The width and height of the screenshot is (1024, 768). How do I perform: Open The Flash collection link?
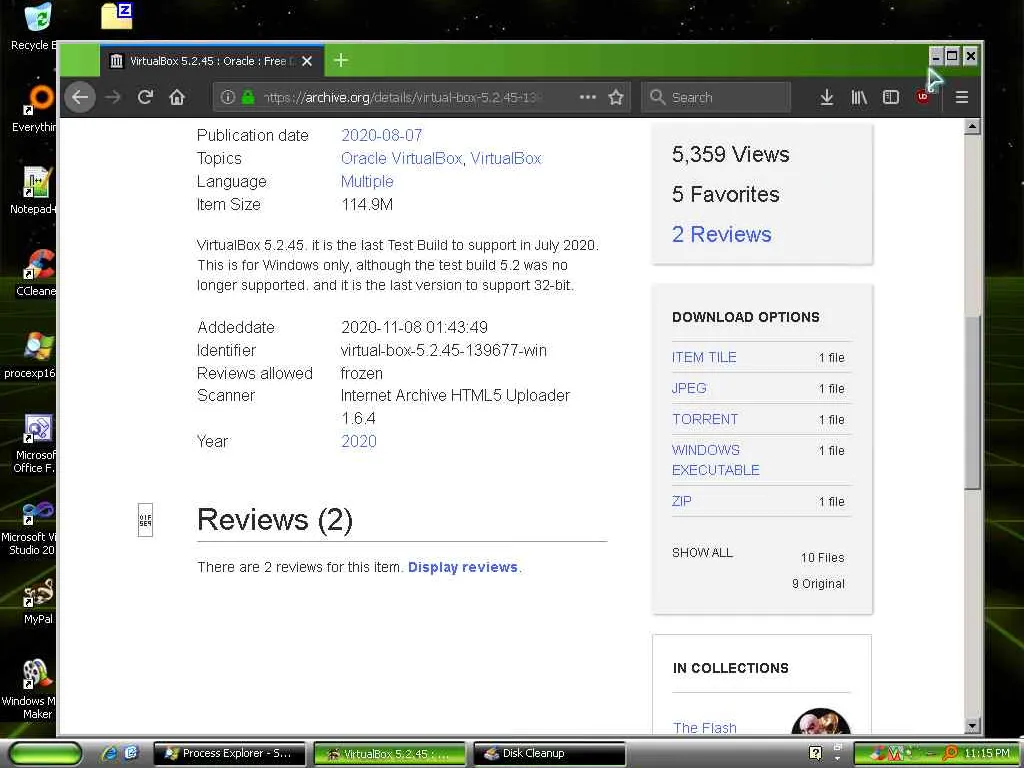tap(705, 727)
